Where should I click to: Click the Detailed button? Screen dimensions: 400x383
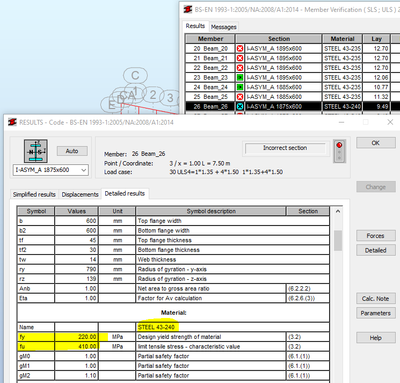(x=376, y=250)
